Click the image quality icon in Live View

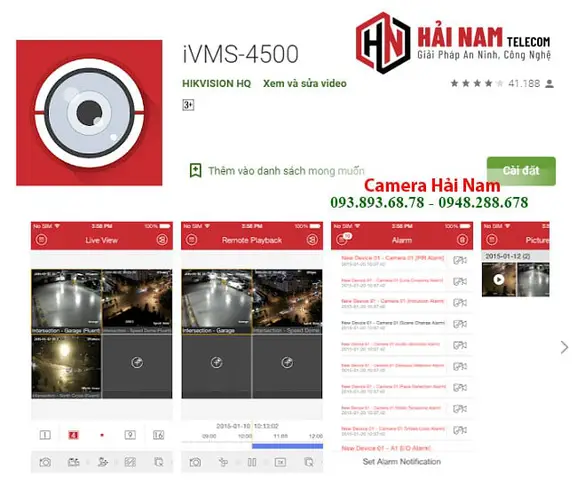tap(130, 462)
